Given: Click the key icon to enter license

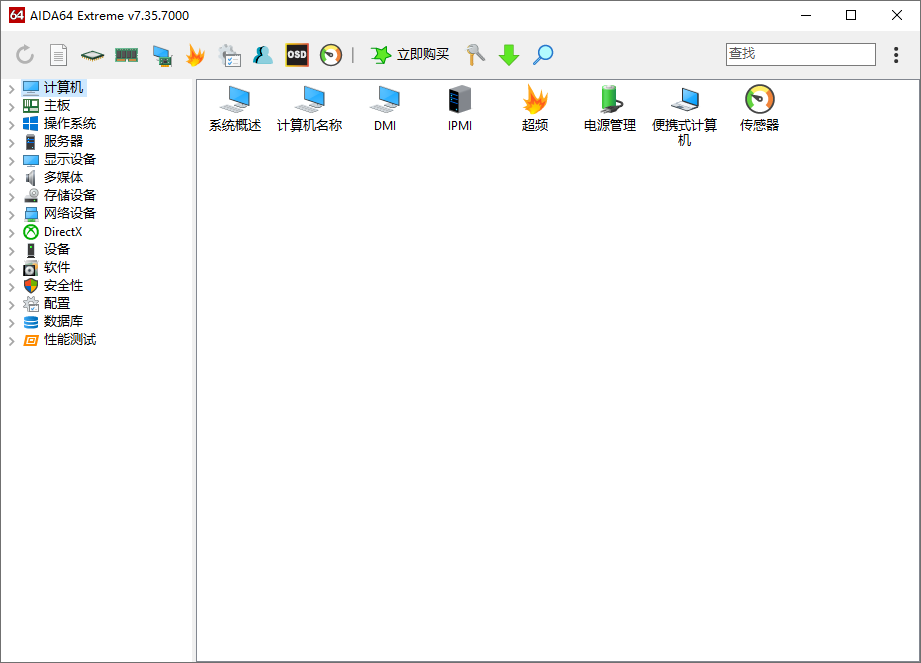Looking at the screenshot, I should 474,55.
